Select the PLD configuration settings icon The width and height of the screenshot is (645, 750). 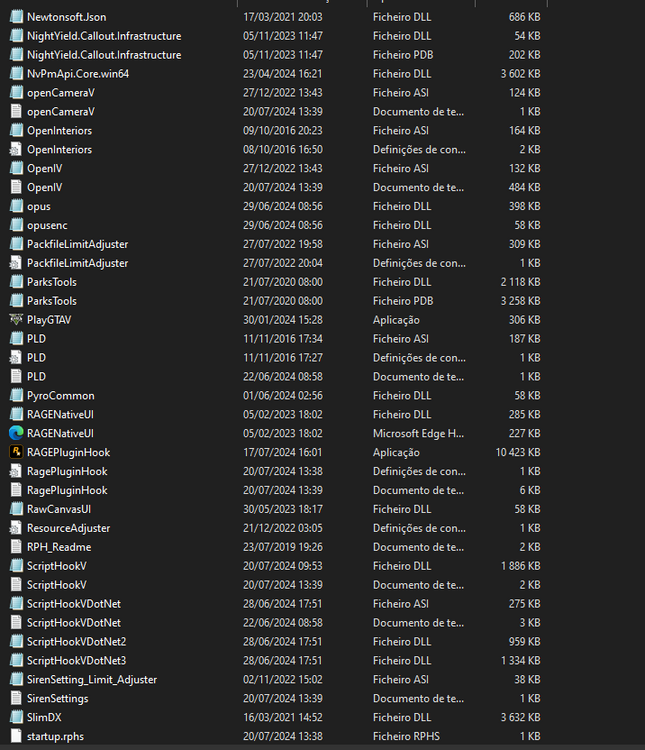coord(16,357)
